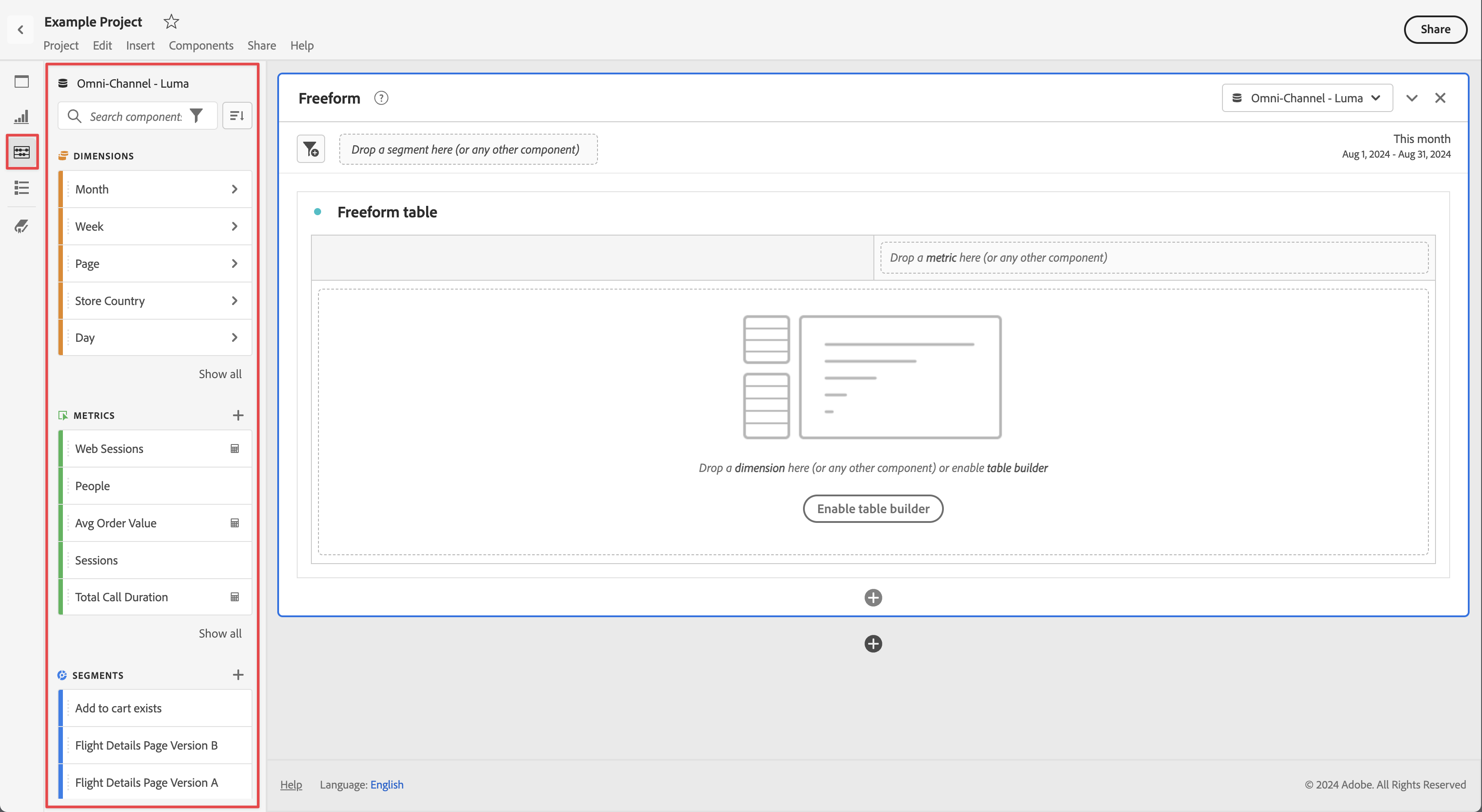Click the add segment filter icon
The height and width of the screenshot is (812, 1482).
pos(310,150)
